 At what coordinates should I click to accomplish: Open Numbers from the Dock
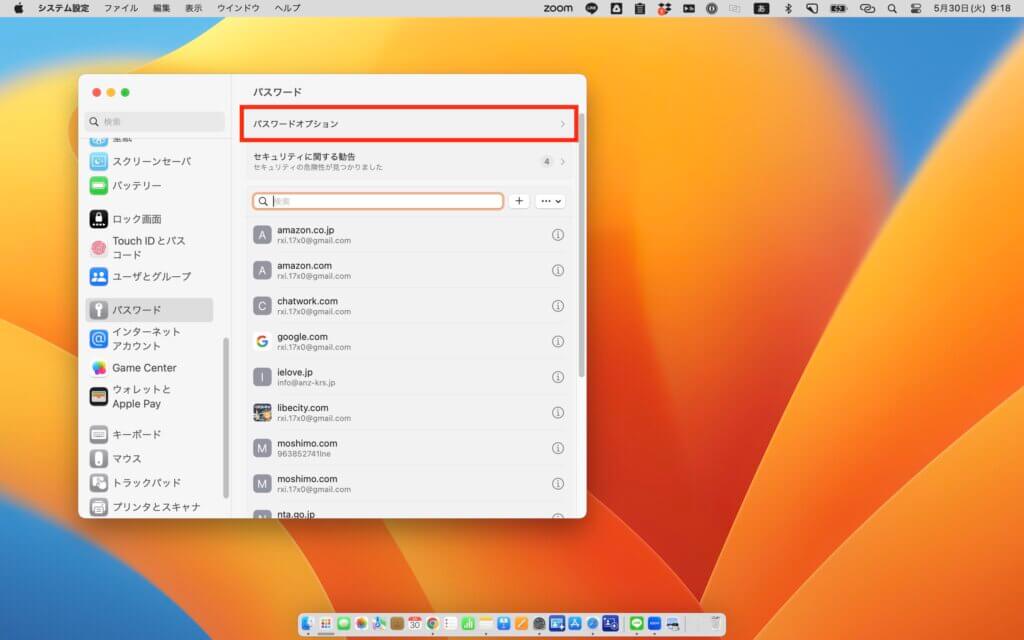pyautogui.click(x=468, y=624)
